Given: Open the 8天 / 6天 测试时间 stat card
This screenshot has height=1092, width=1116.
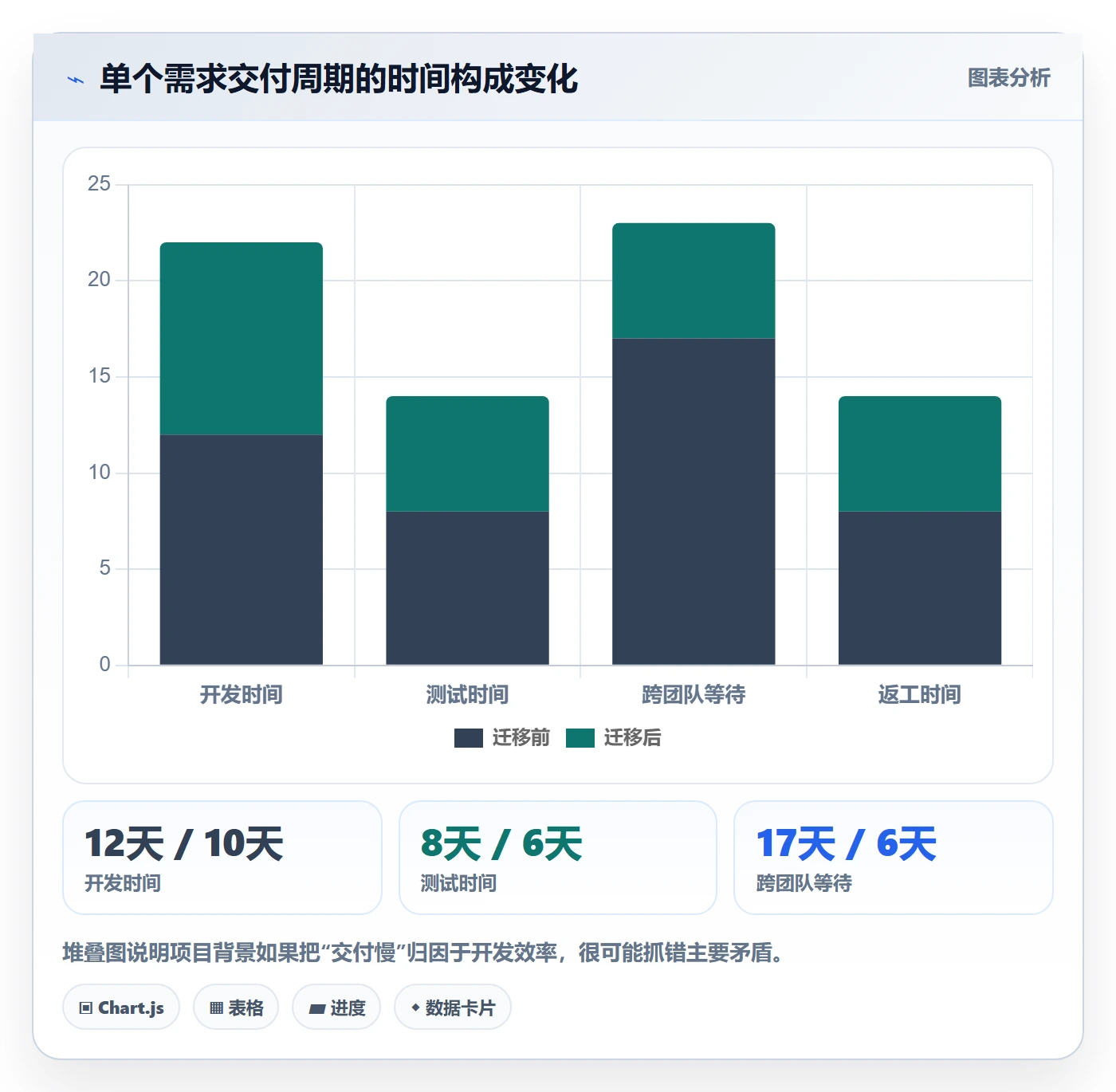Looking at the screenshot, I should [558, 858].
